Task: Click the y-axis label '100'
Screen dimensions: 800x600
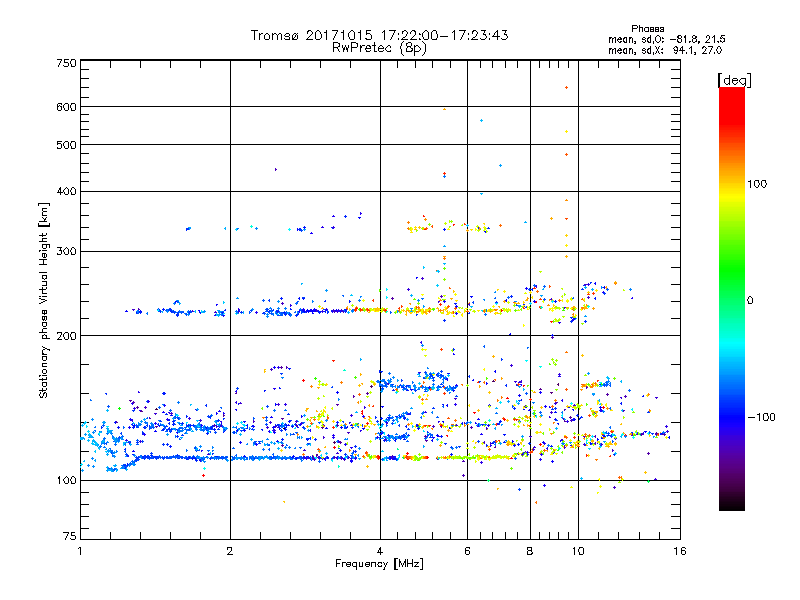Action: [x=67, y=481]
